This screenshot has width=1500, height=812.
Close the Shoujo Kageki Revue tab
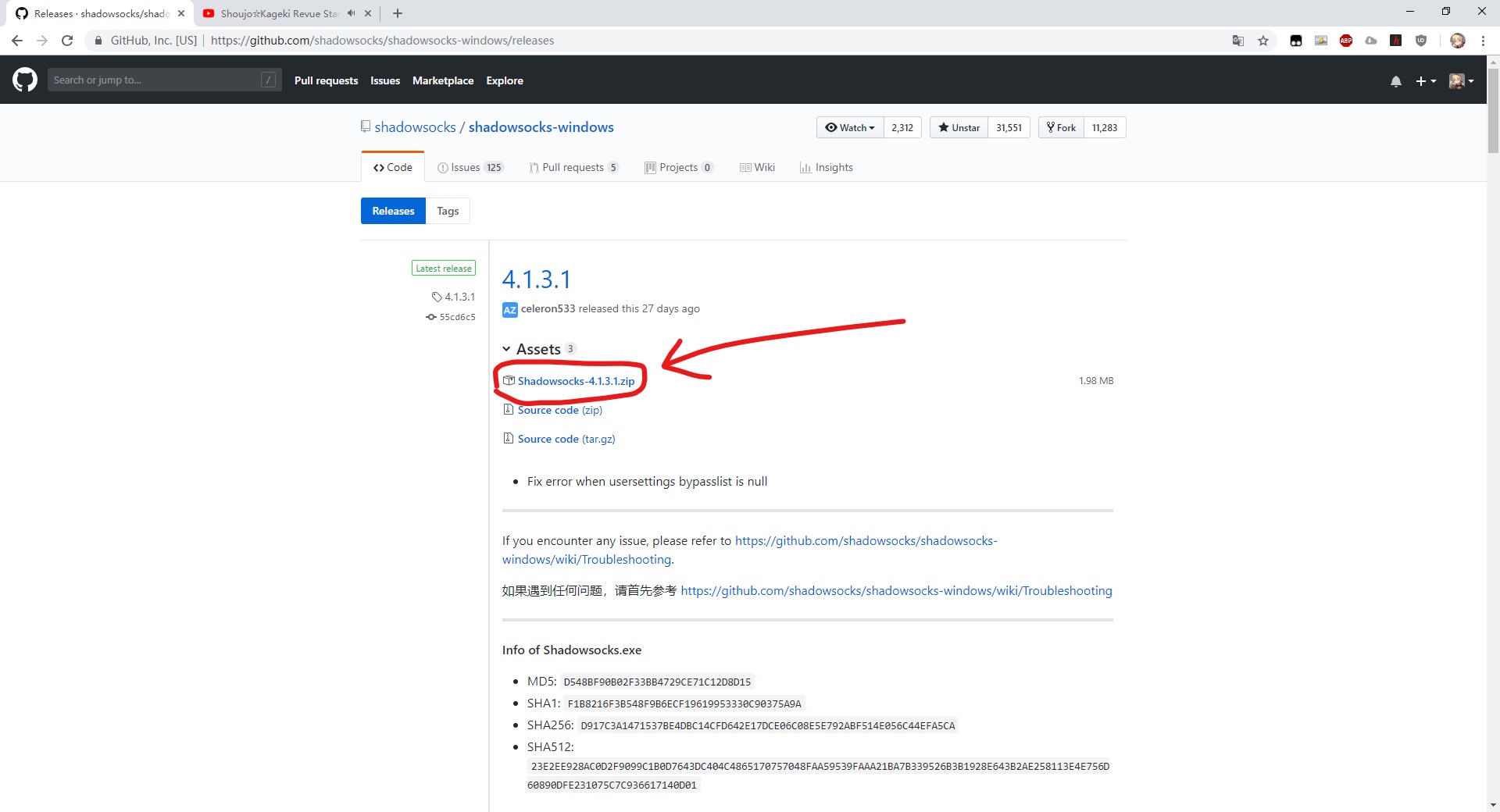[368, 13]
